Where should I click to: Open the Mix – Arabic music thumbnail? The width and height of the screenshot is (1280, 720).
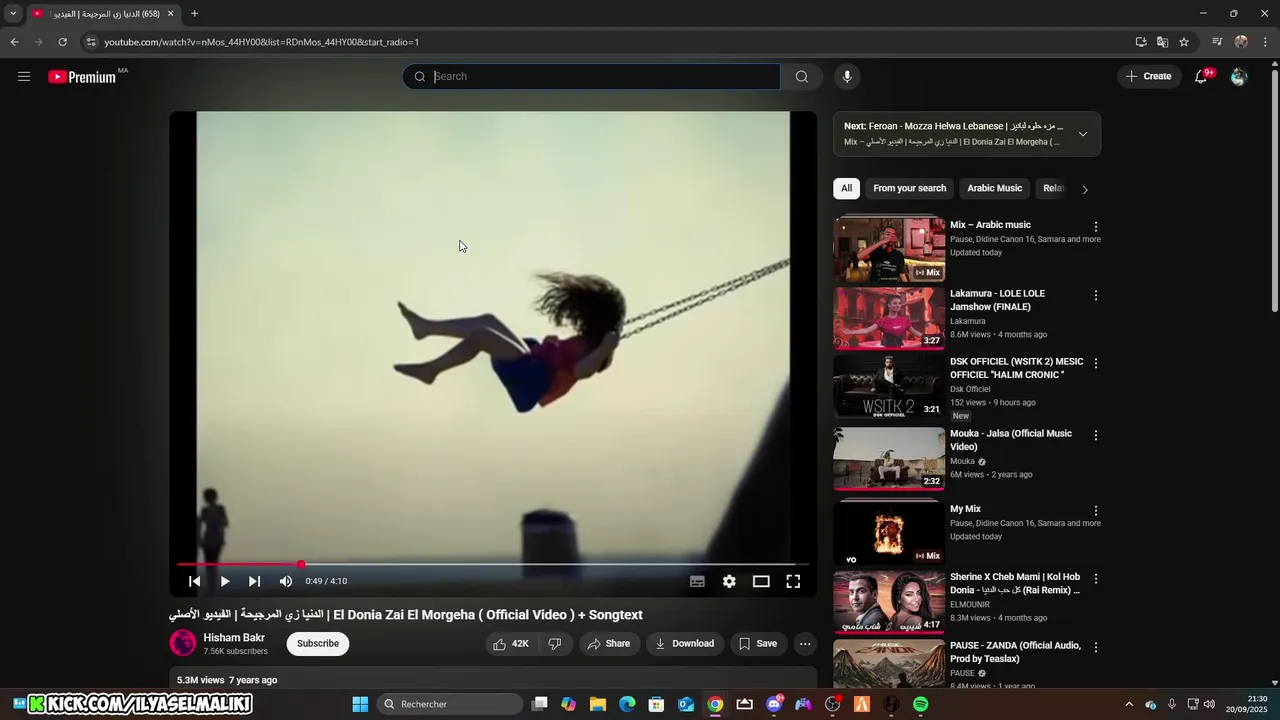pyautogui.click(x=889, y=248)
